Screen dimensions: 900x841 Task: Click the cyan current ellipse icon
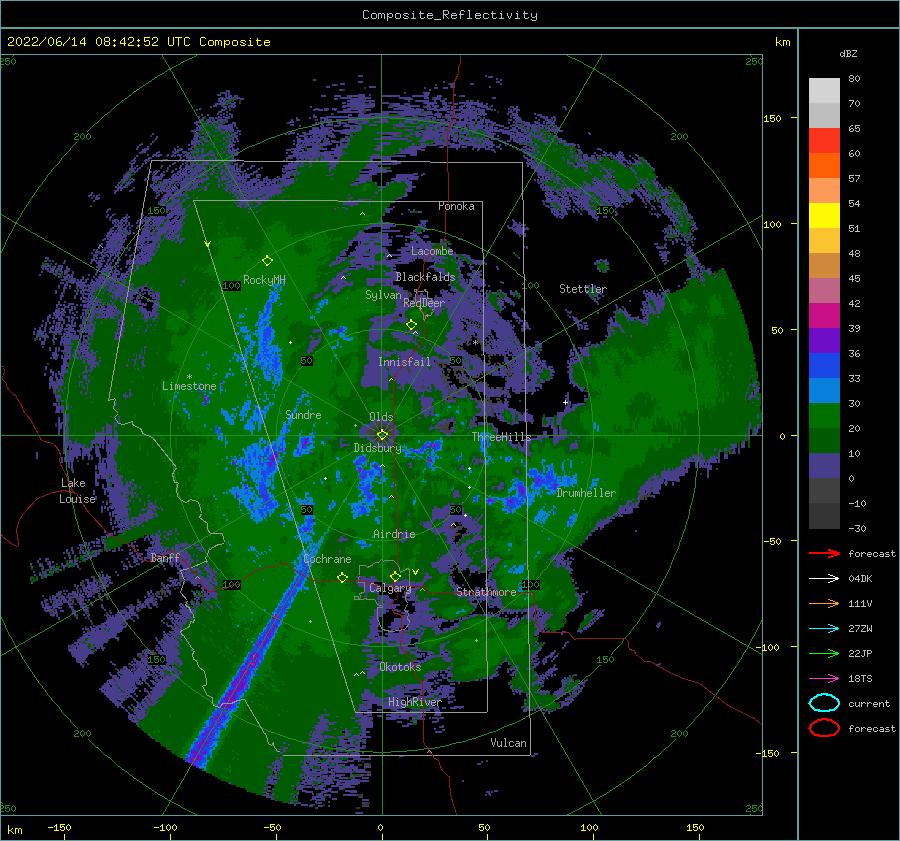(x=824, y=703)
